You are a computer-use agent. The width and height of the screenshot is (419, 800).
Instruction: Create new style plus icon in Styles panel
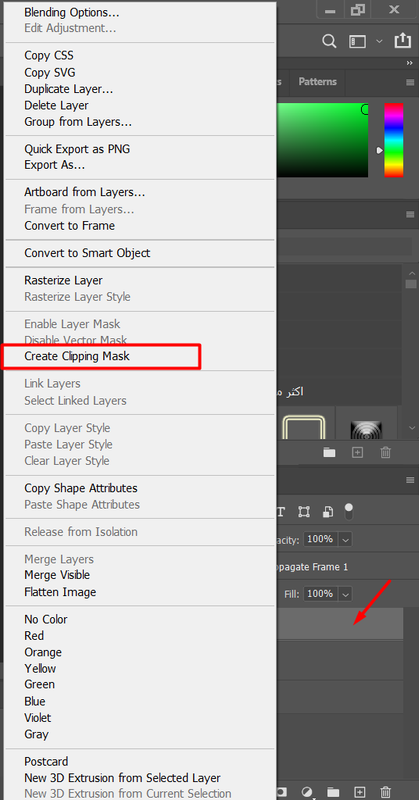(x=357, y=452)
